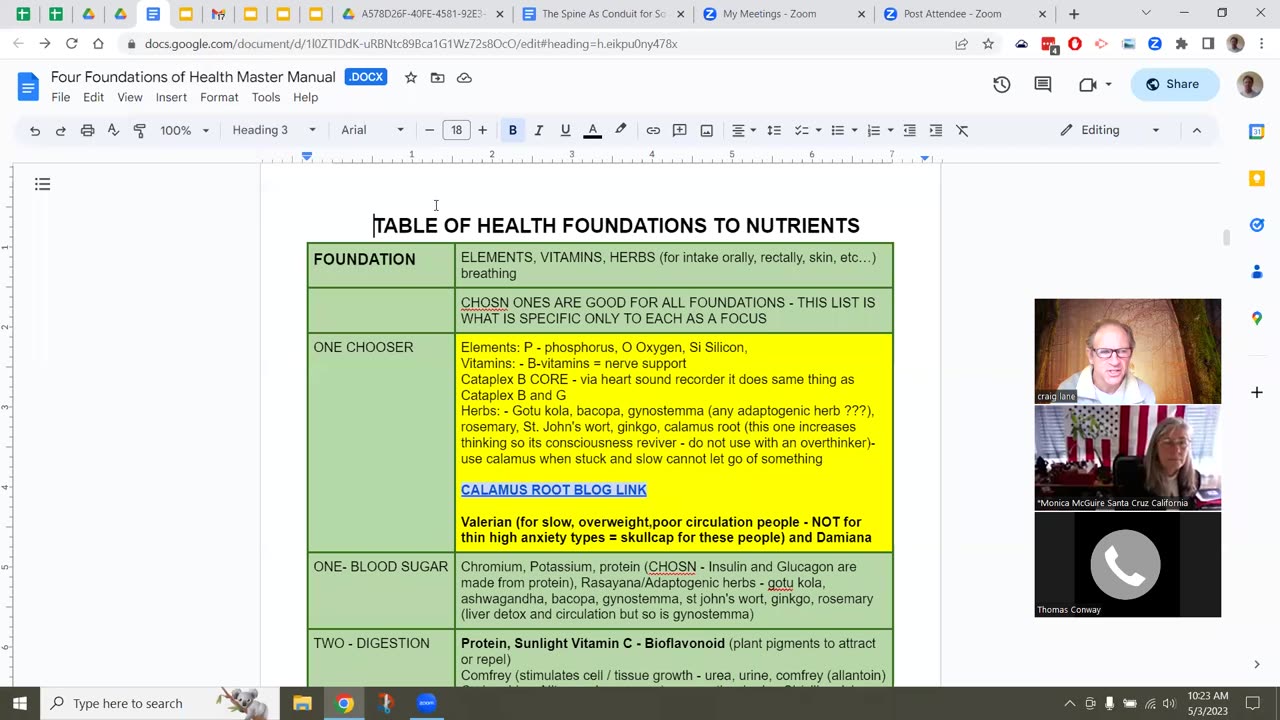Open the Format menu
The image size is (1280, 720).
coord(219,97)
